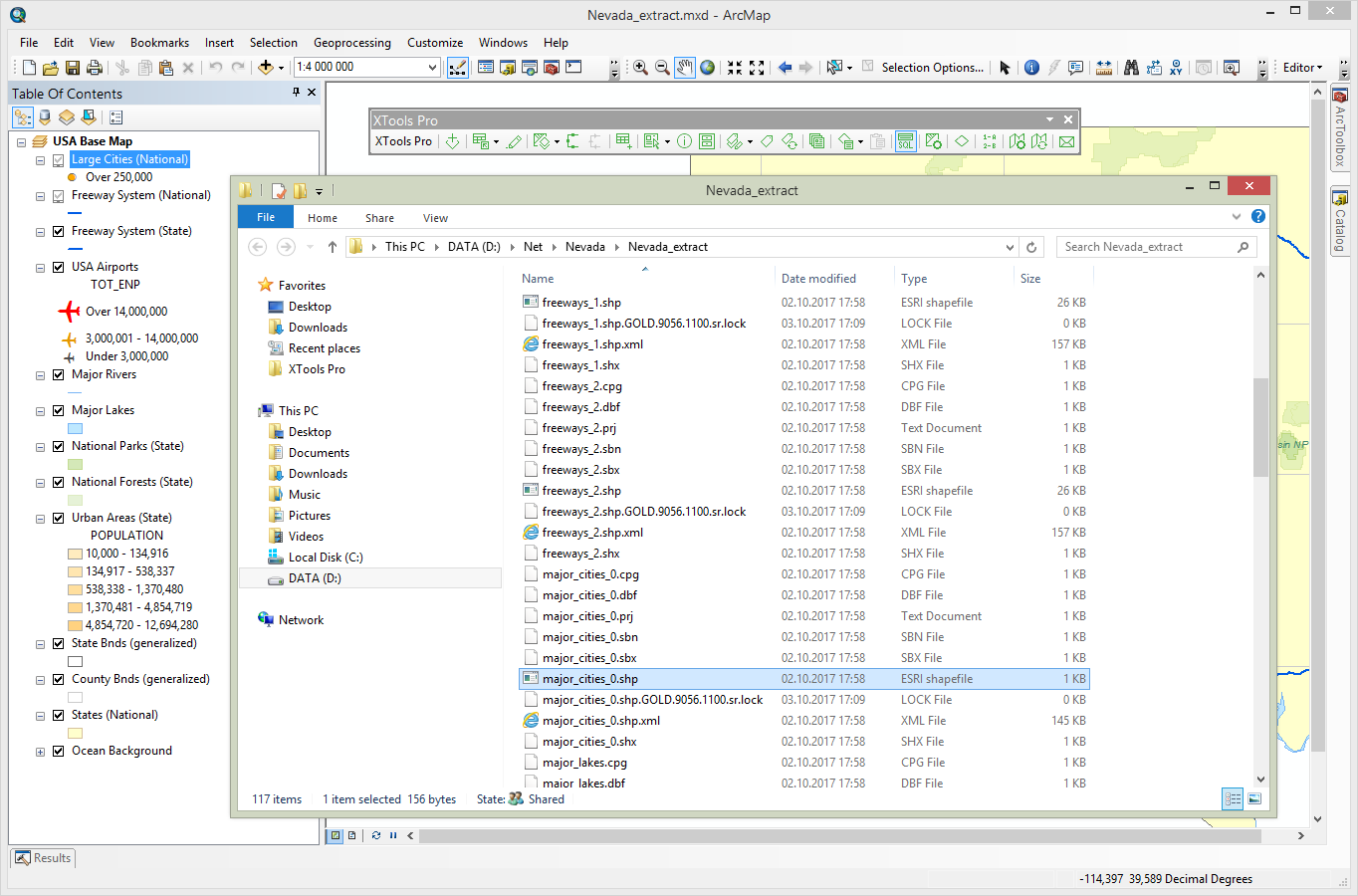Switch to the Share tab in Explorer
Image resolution: width=1358 pixels, height=896 pixels.
379,218
